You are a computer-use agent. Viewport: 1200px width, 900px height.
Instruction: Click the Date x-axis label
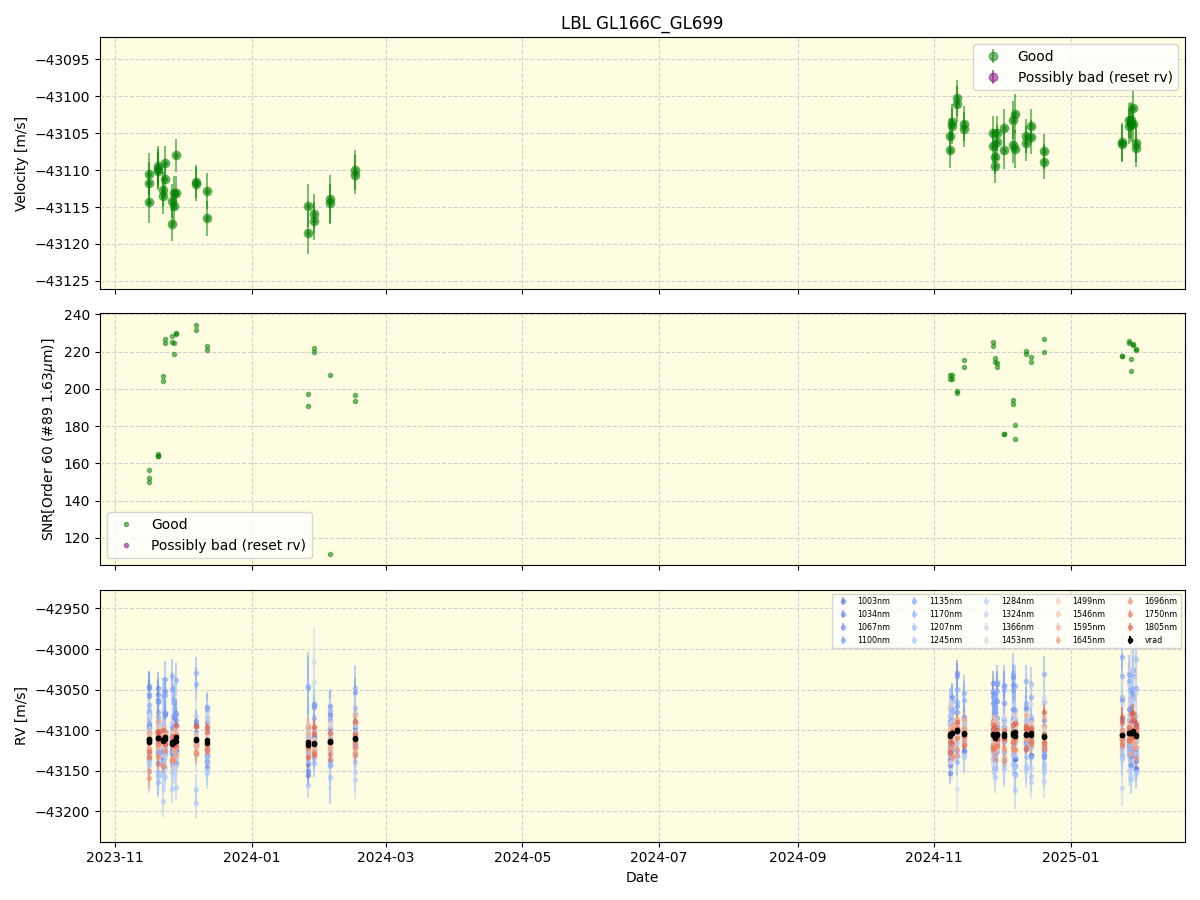coord(642,877)
